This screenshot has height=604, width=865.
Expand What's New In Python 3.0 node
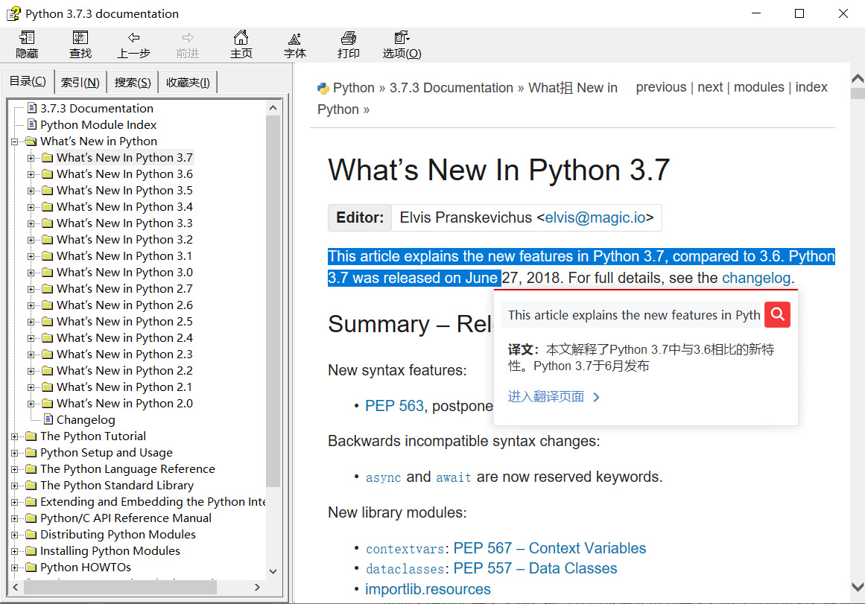pyautogui.click(x=31, y=272)
